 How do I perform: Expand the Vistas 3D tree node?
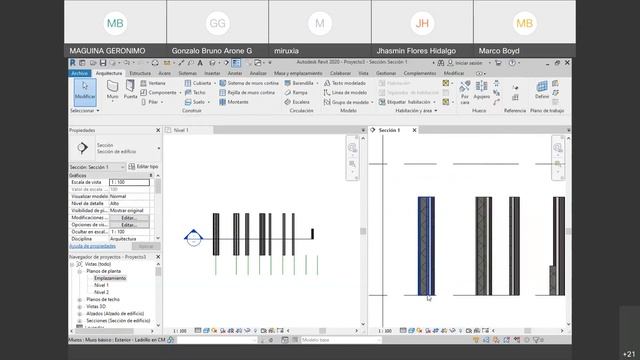pos(80,307)
